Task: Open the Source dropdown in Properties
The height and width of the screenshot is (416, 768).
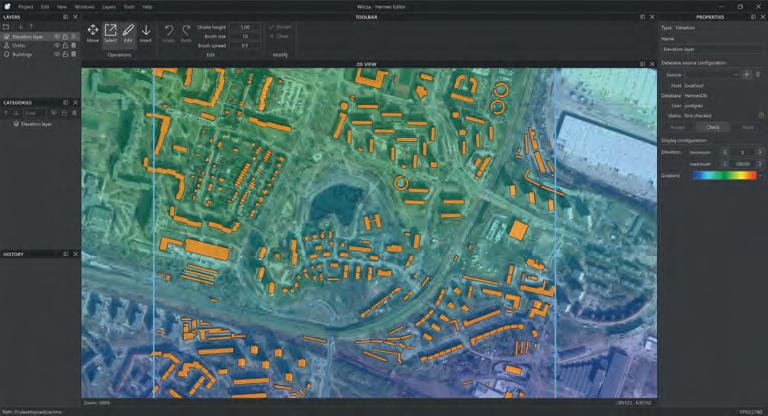Action: click(711, 74)
